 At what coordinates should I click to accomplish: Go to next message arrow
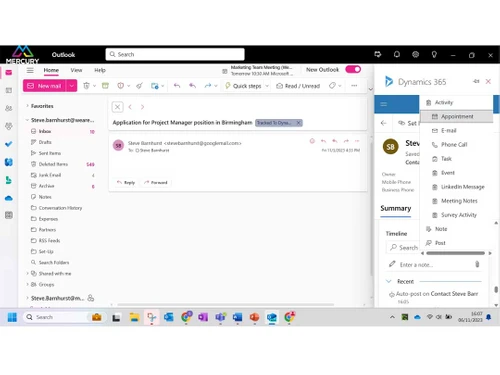[142, 107]
